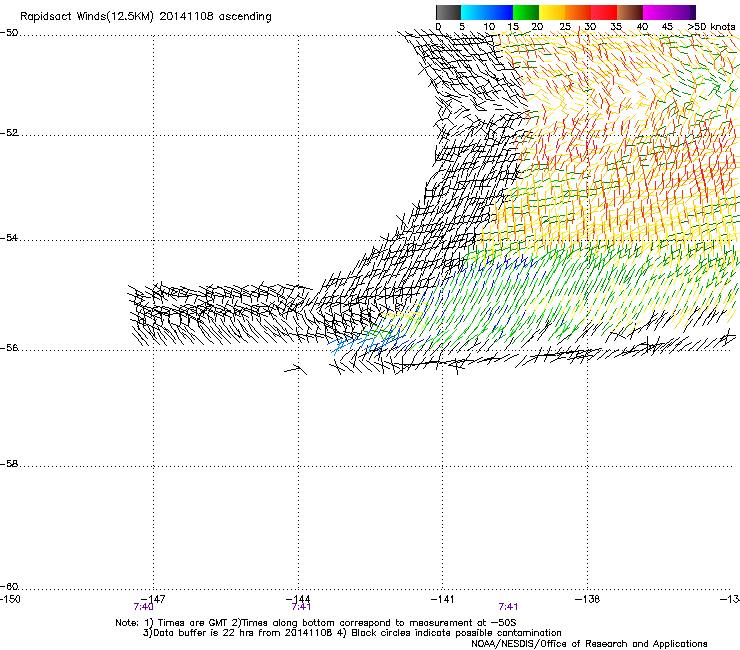The height and width of the screenshot is (650, 740).
Task: Click the '35' legend scale label
Action: tap(616, 27)
